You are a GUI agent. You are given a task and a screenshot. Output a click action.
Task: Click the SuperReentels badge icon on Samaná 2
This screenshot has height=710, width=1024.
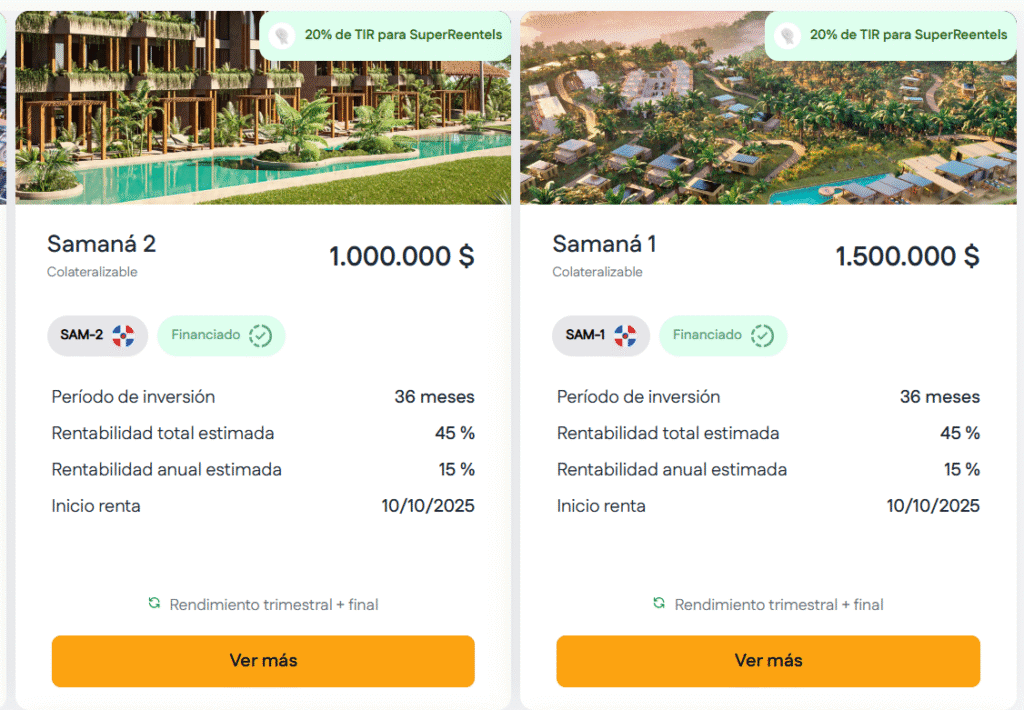pos(283,35)
